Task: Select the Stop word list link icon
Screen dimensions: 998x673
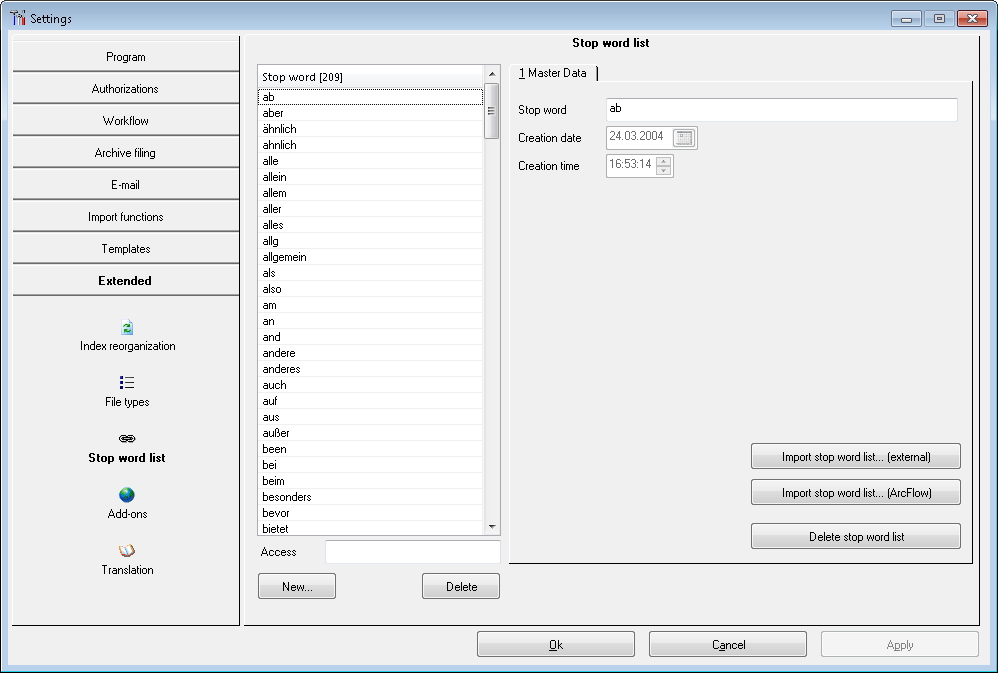Action: pyautogui.click(x=127, y=438)
